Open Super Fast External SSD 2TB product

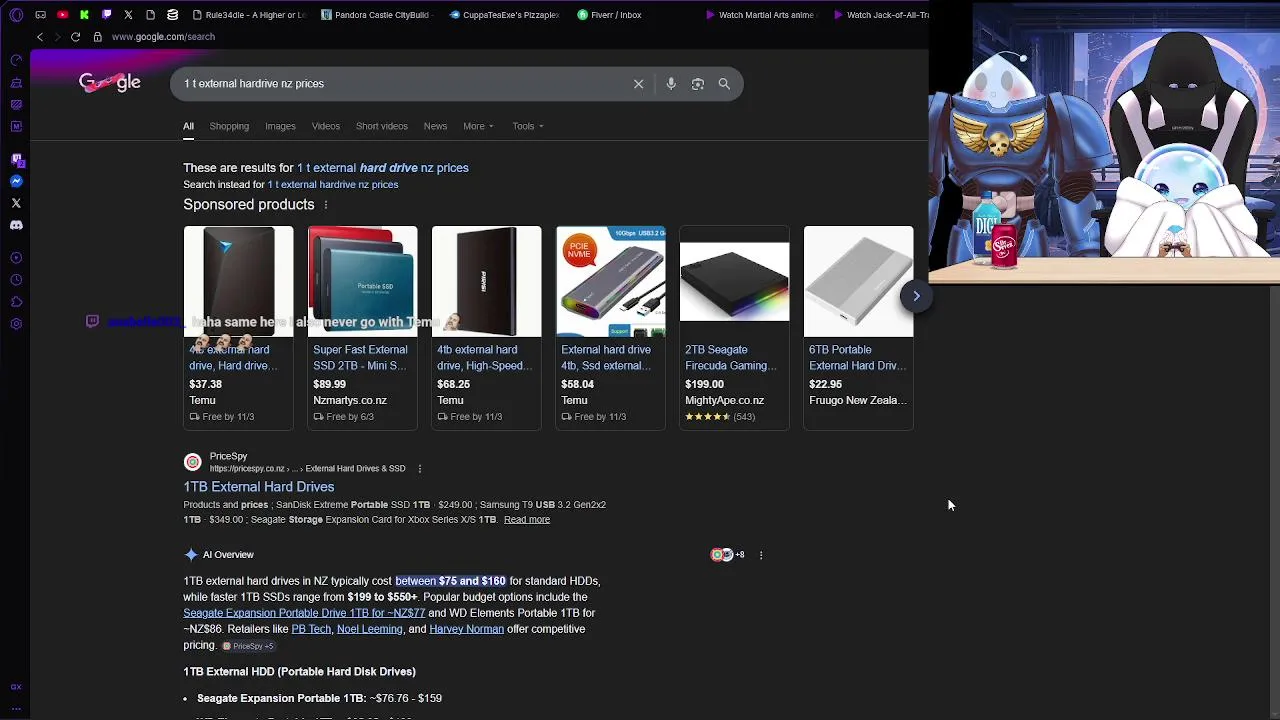point(362,328)
